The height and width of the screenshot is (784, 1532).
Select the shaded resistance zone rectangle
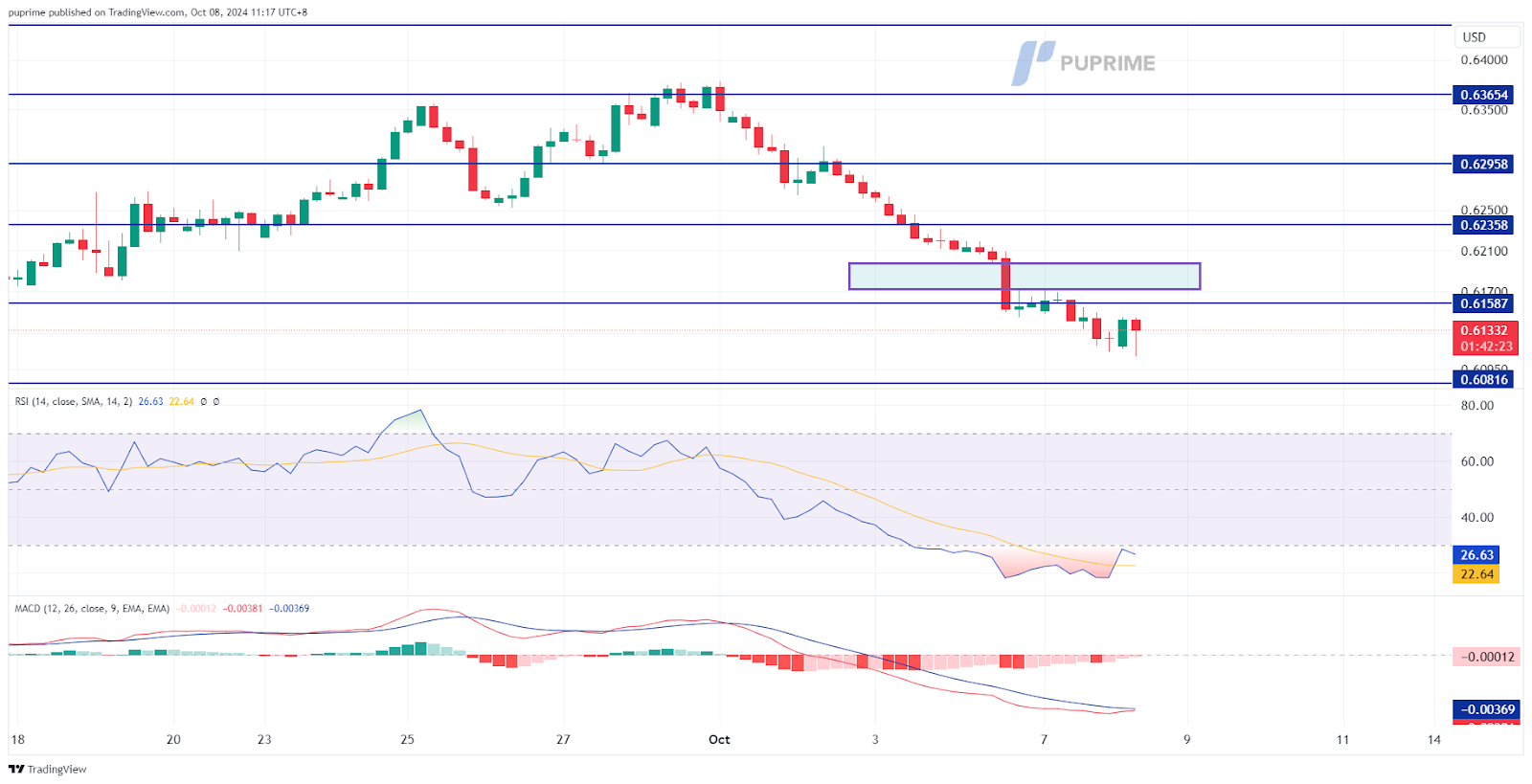click(1025, 276)
